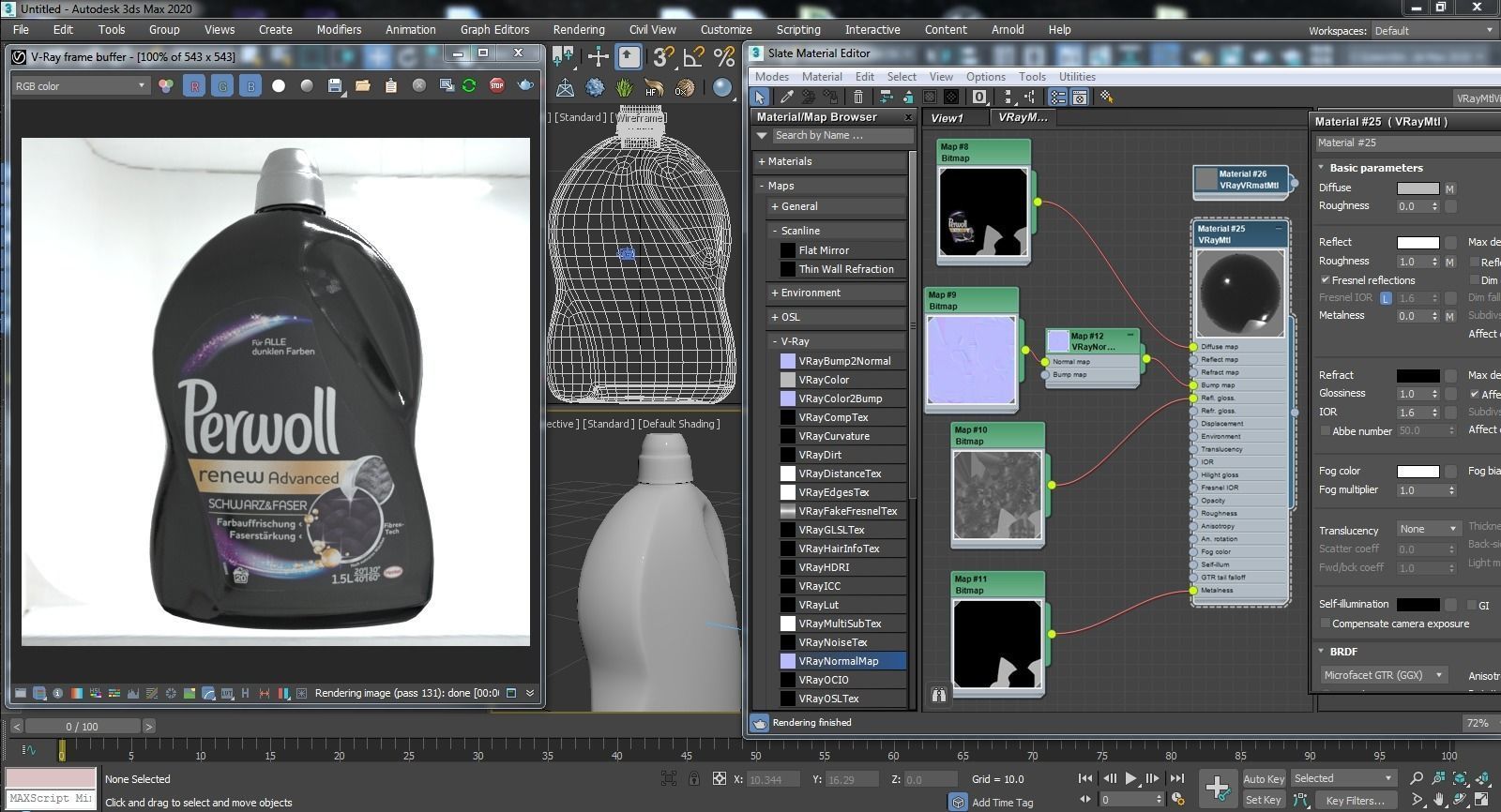Open the RGB color channel dropdown
This screenshot has height=812, width=1501.
(x=81, y=85)
